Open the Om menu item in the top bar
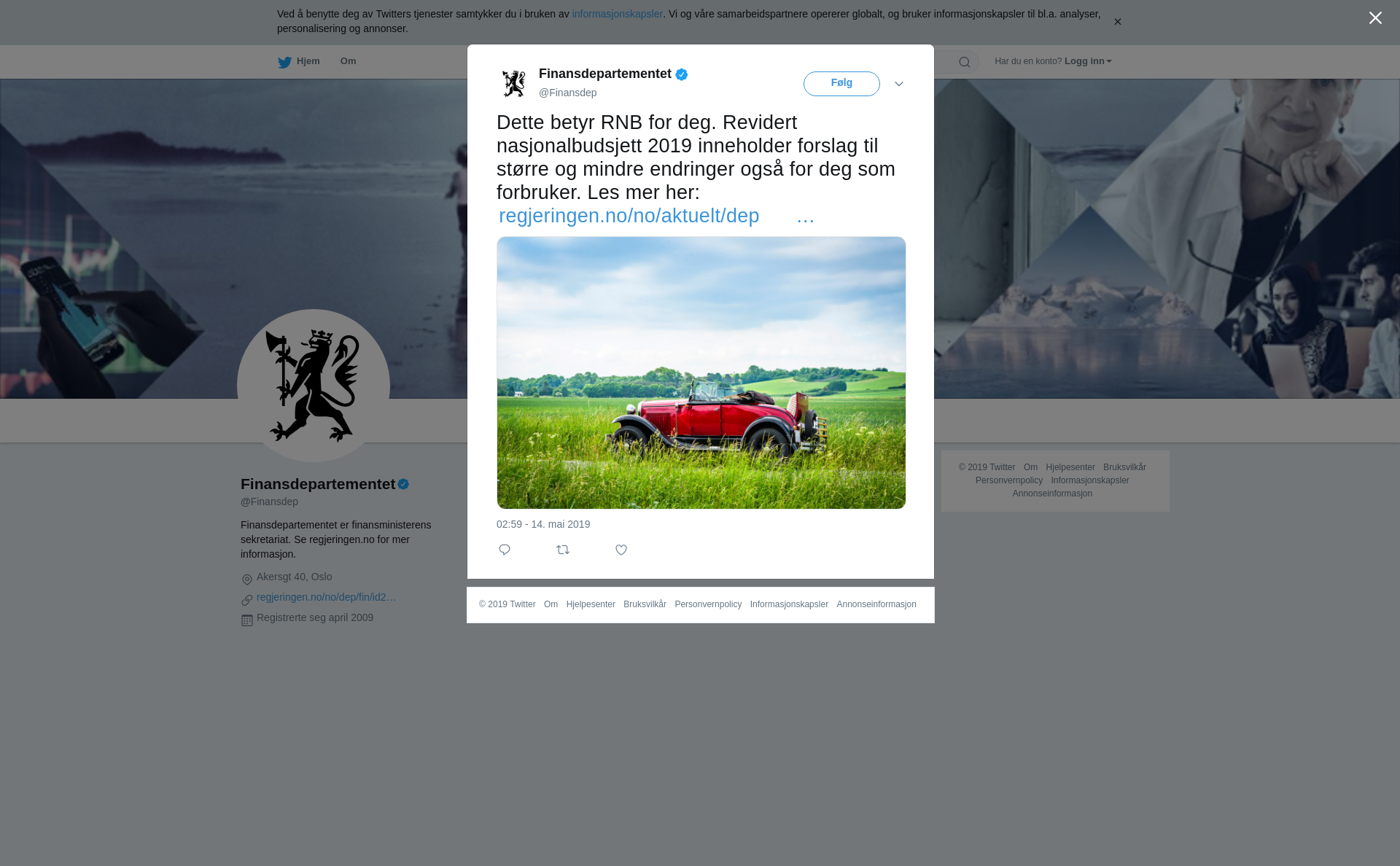Screen dimensions: 1400x866 tap(348, 61)
